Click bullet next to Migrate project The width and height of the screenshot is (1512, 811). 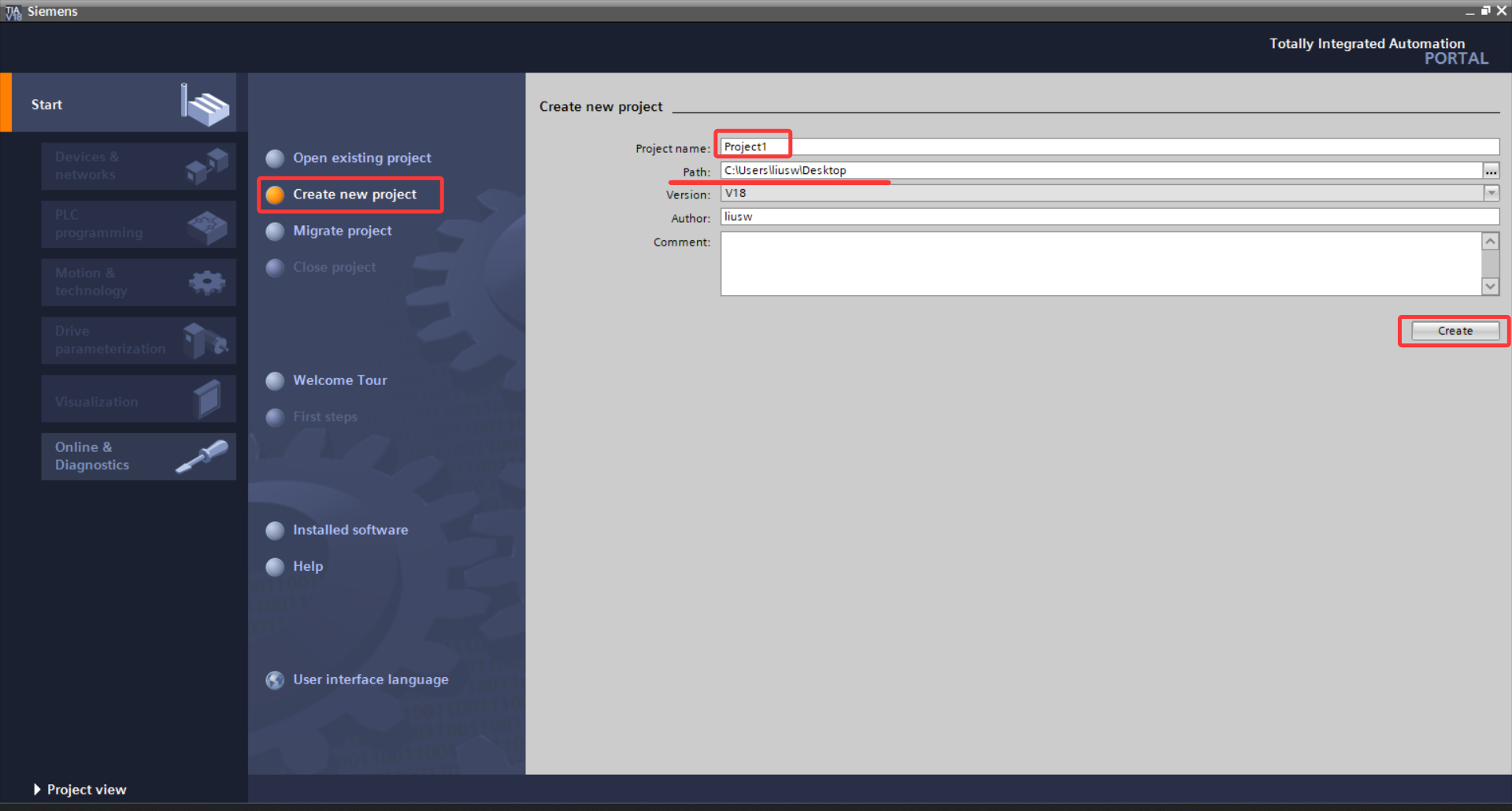(275, 231)
